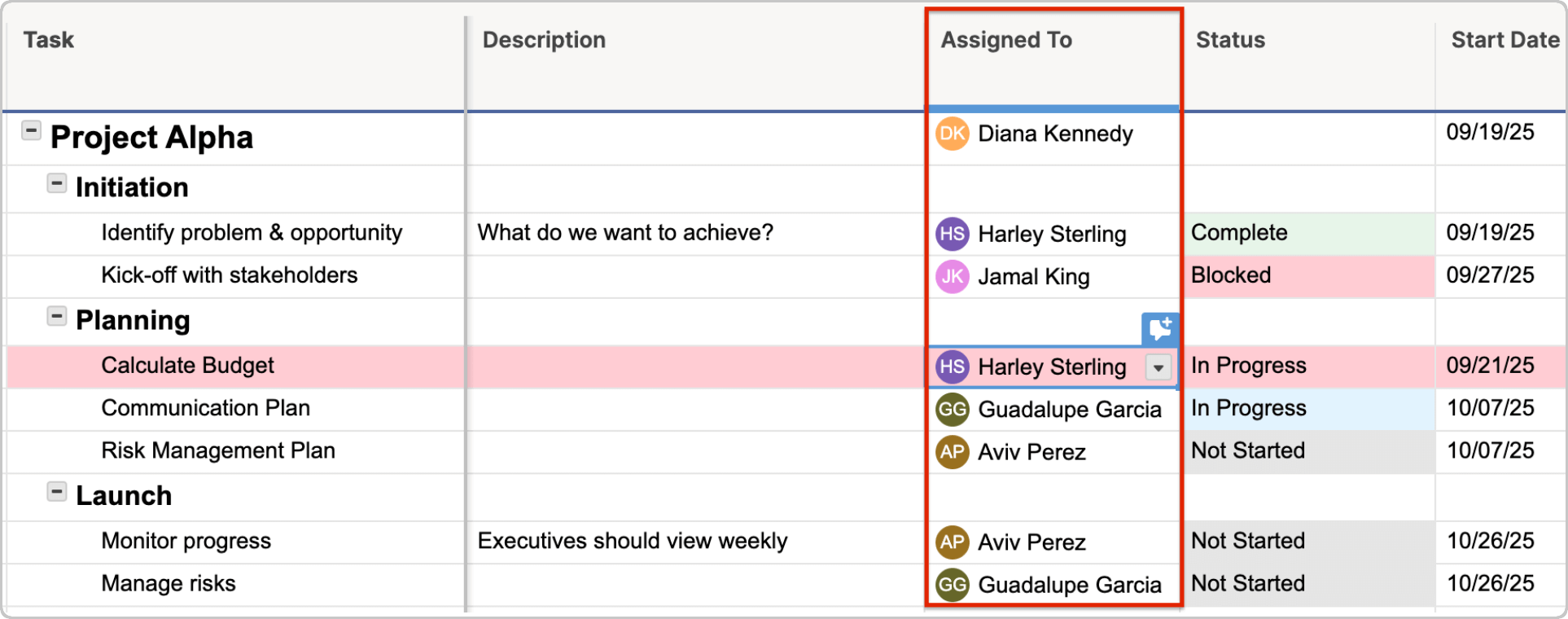This screenshot has height=619, width=1568.
Task: Open the Harley Sterling assignee dropdown arrow
Action: [1158, 367]
